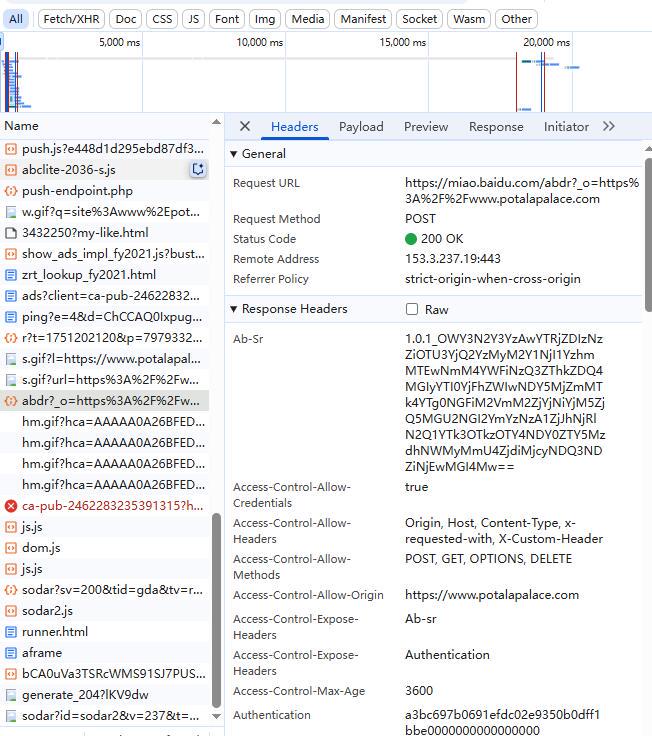652x736 pixels.
Task: Select the bCA0uVa3TSRcWMS91SJ7PUS script icon
Action: [x=10, y=674]
